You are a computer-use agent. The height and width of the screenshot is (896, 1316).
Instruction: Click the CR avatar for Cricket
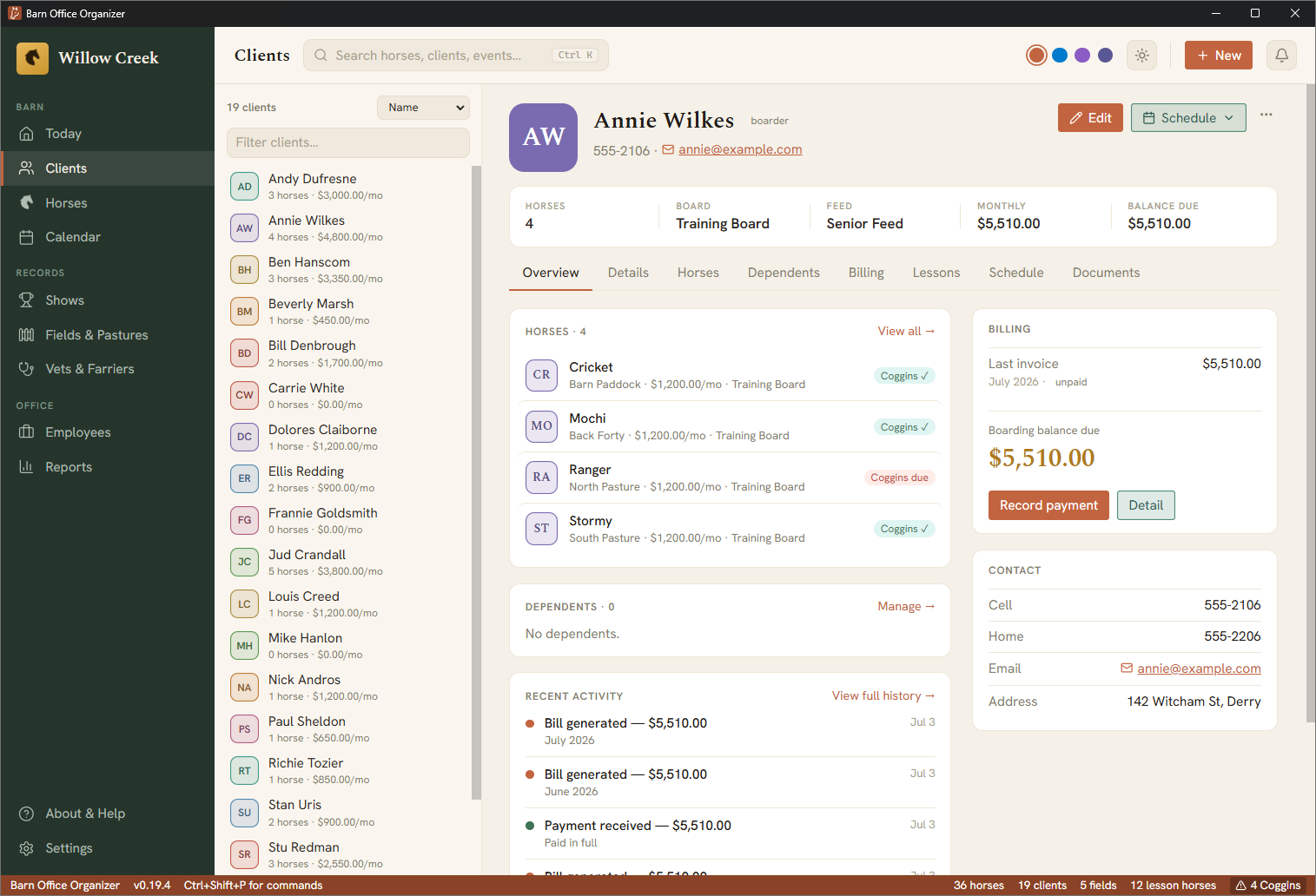point(541,375)
